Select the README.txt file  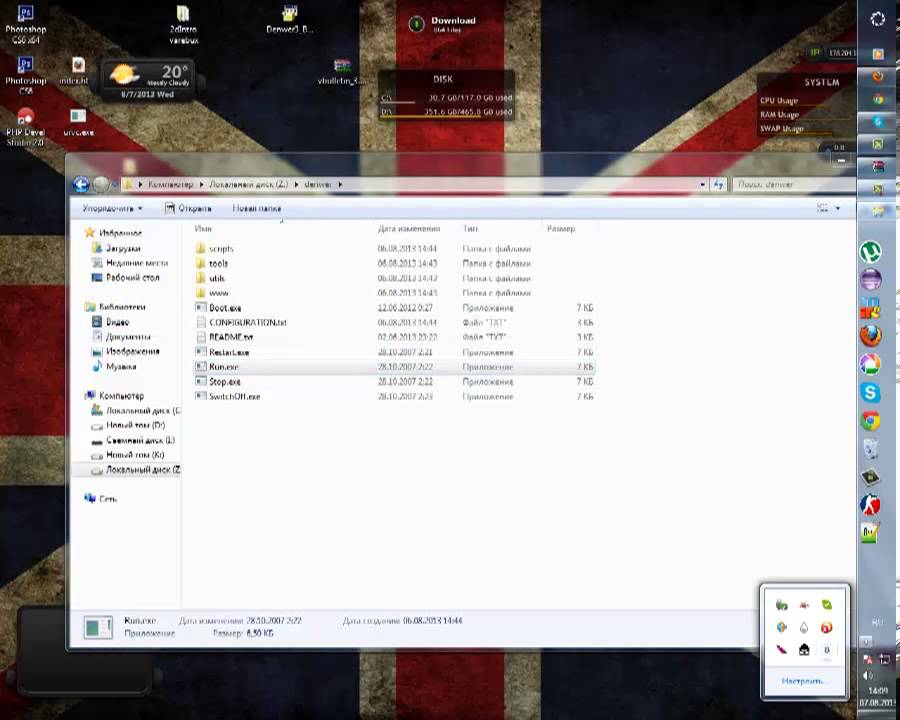pyautogui.click(x=394, y=337)
